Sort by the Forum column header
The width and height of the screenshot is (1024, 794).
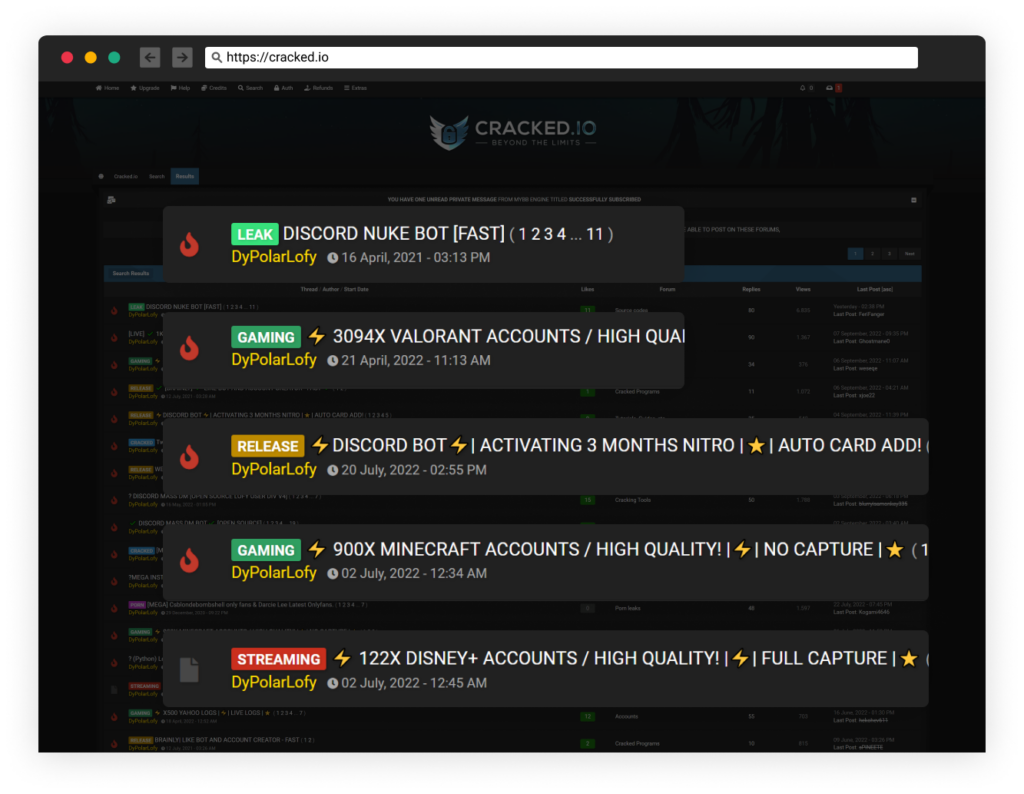[x=667, y=289]
